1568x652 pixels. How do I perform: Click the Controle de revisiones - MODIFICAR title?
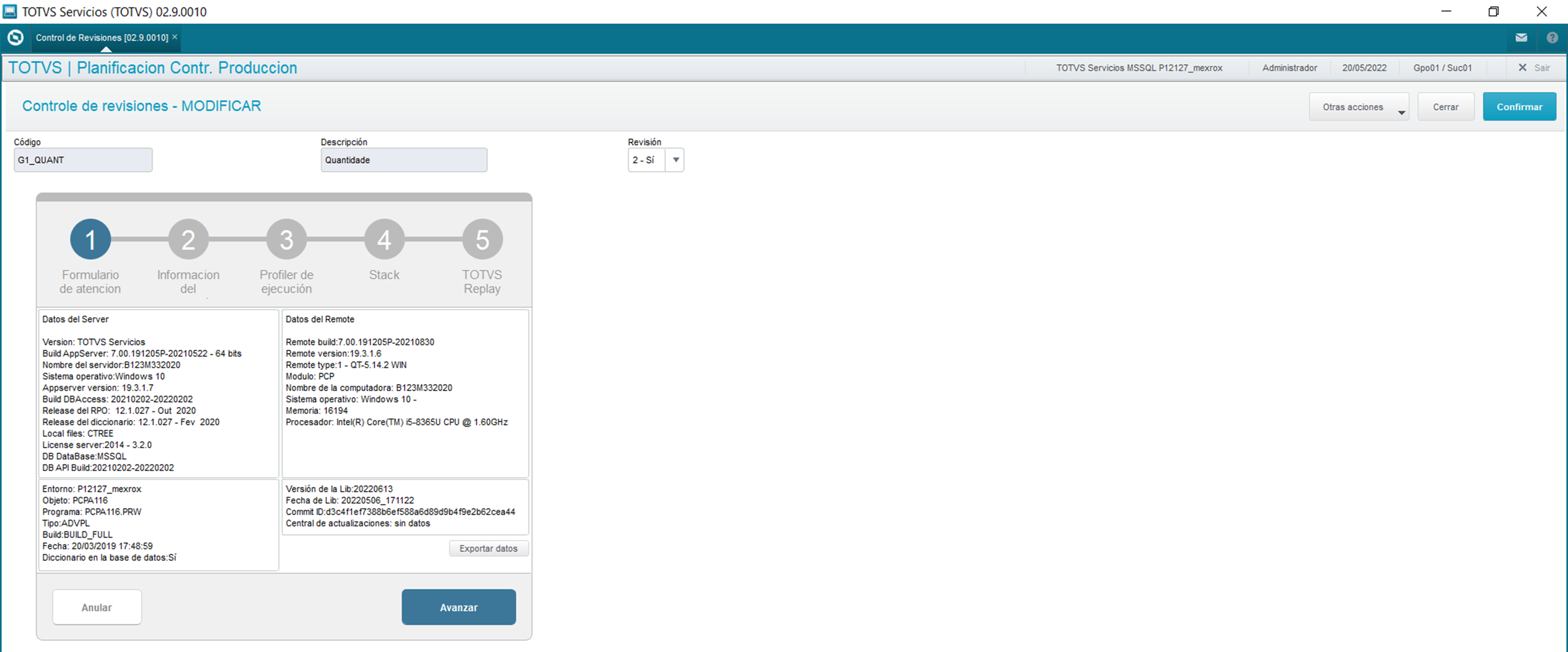pyautogui.click(x=141, y=106)
